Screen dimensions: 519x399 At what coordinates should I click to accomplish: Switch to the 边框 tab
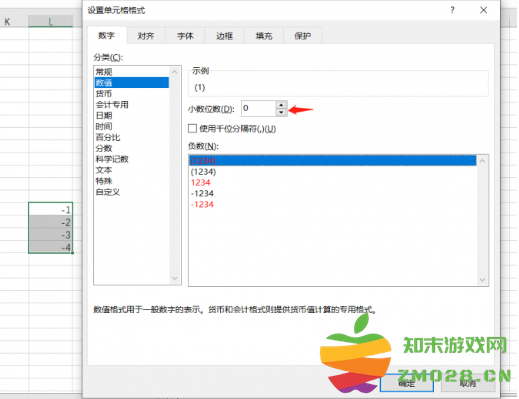pos(224,36)
